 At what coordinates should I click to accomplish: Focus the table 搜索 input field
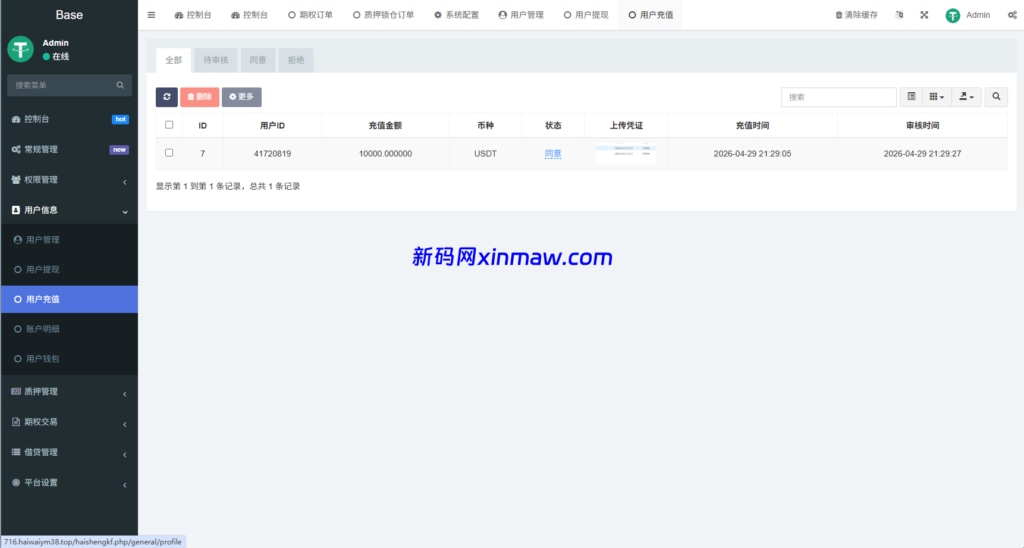[x=839, y=97]
